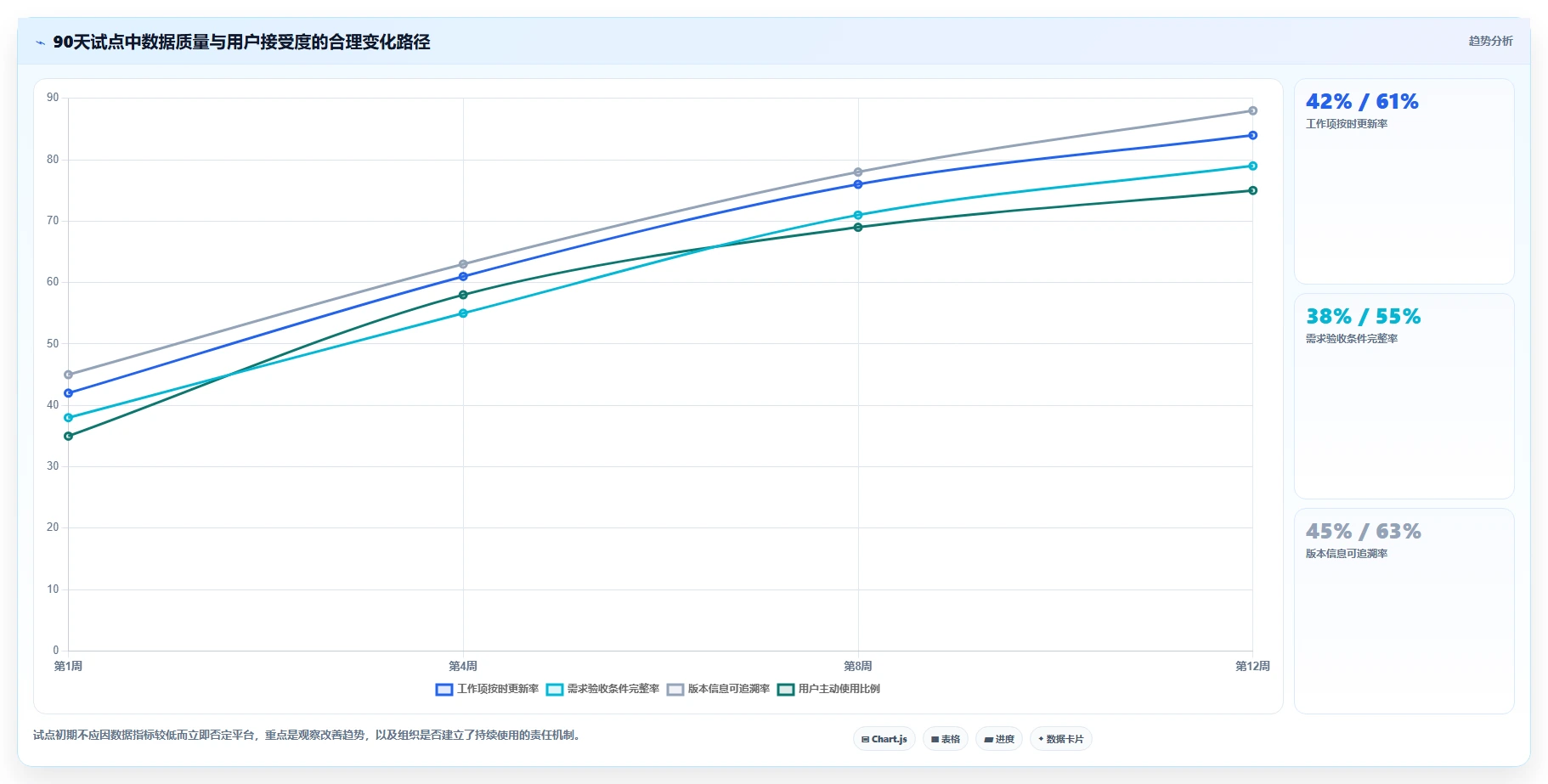Click the 45% / 63% stat value
The width and height of the screenshot is (1548, 784).
click(1363, 532)
